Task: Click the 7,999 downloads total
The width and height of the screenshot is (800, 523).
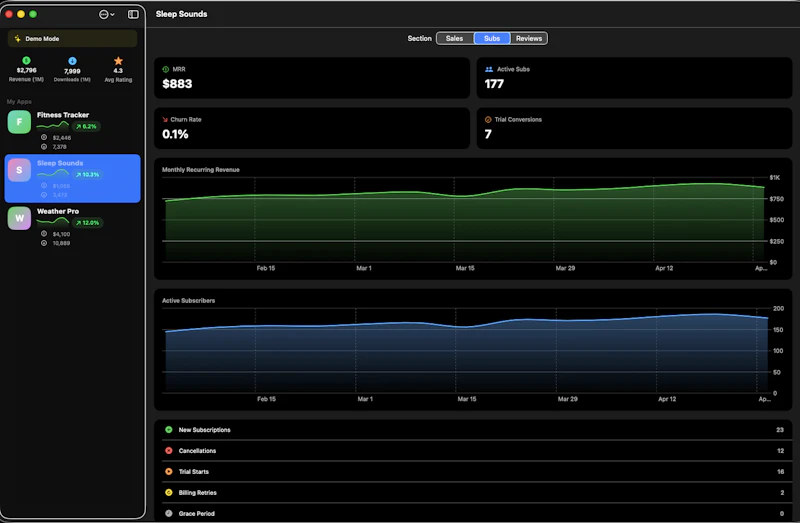Action: (72, 71)
